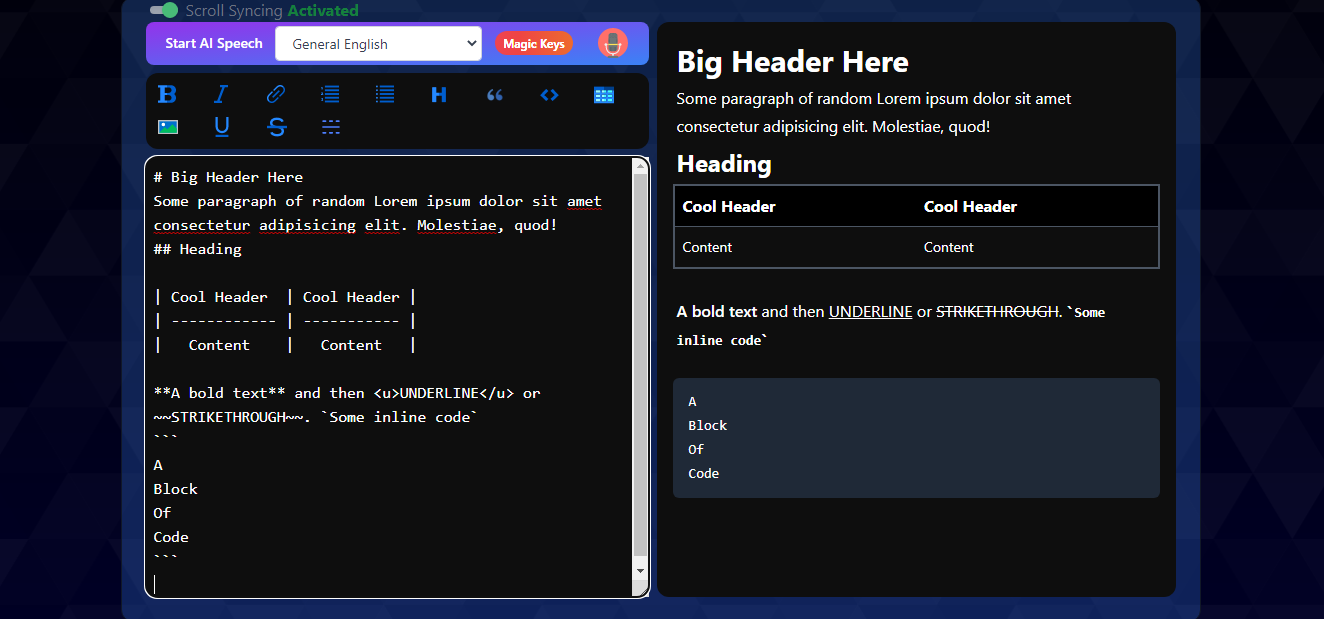
Task: Apply underline formatting from toolbar
Action: pos(222,127)
